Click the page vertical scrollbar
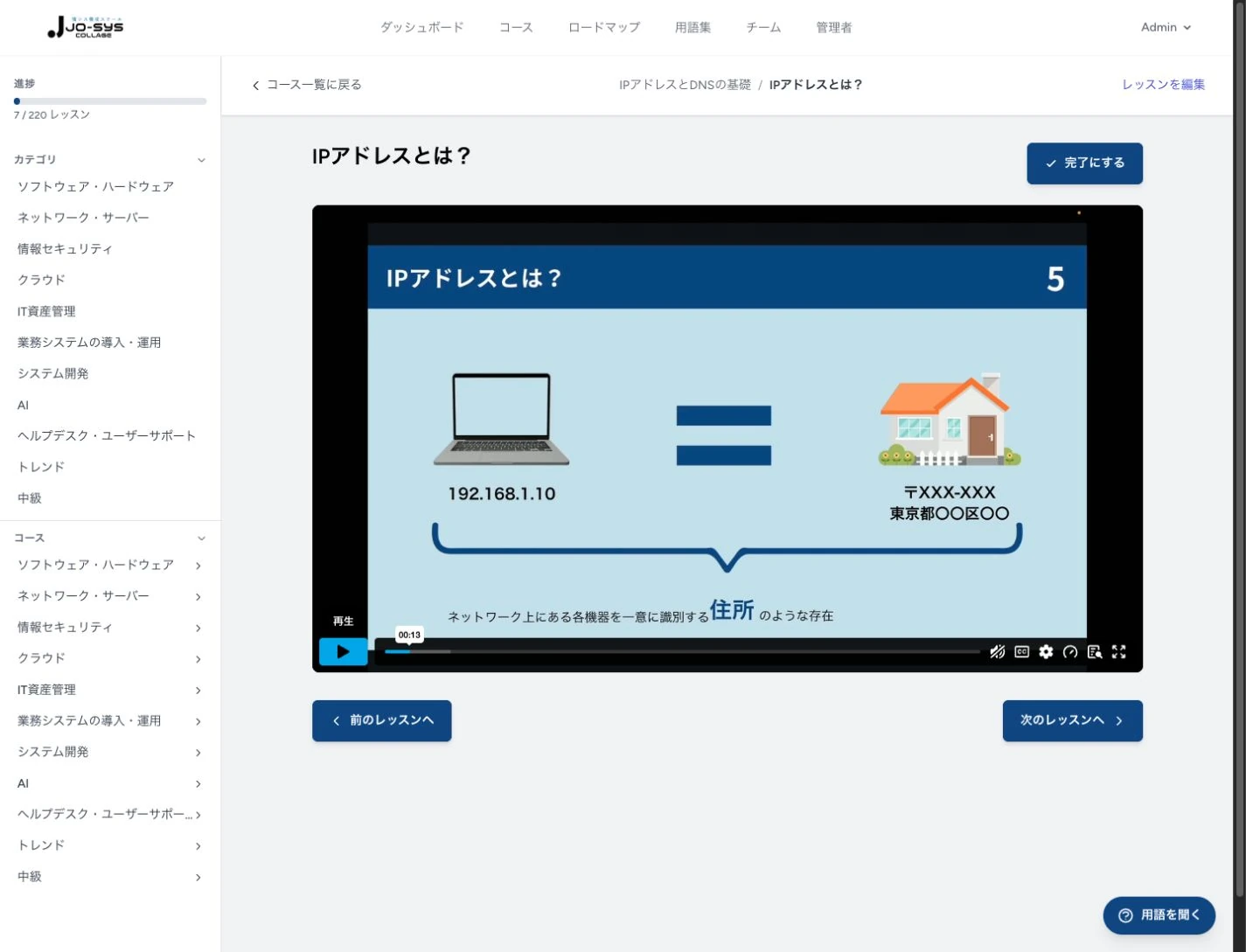Screen dimensions: 1246x952 click(1242, 448)
